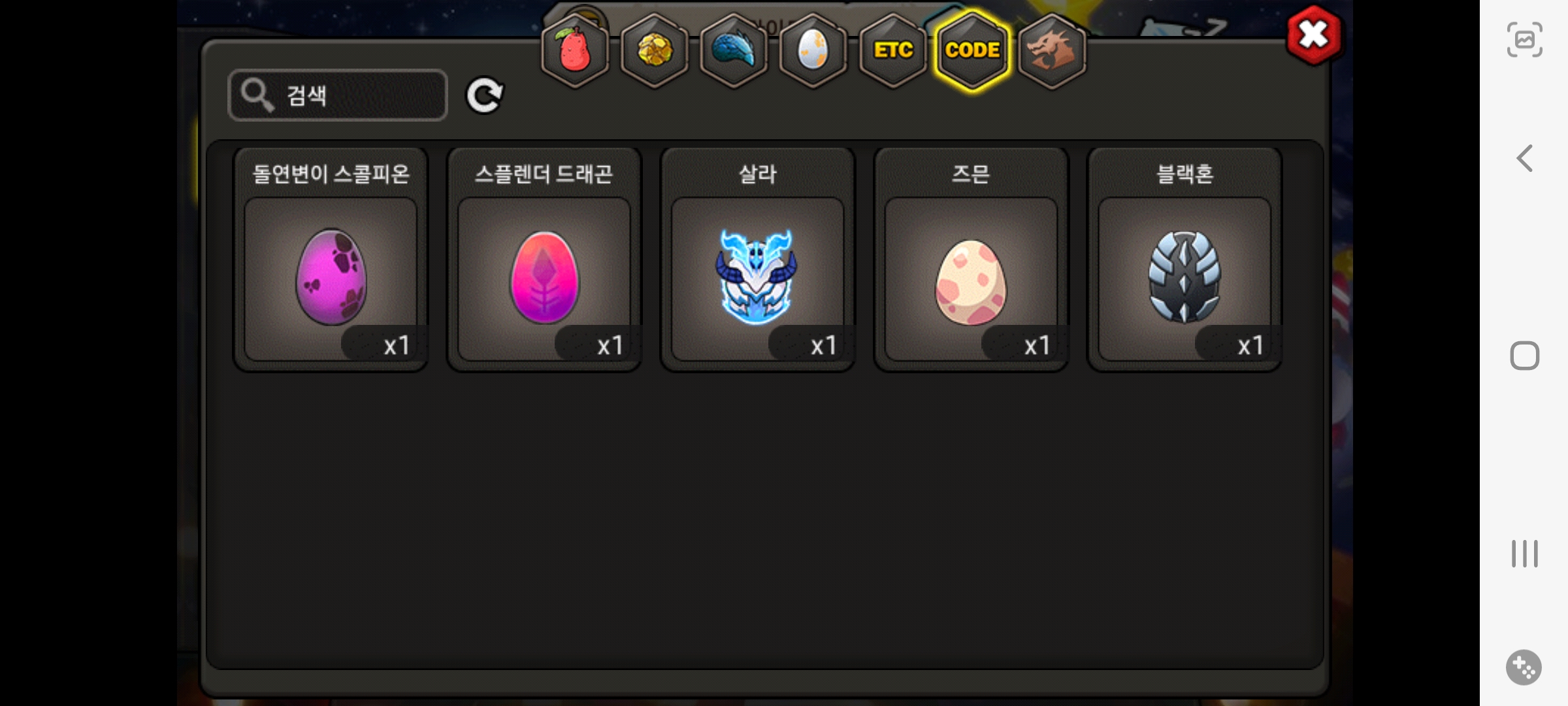Open the brown dragon category tab
Viewport: 1568px width, 706px height.
pyautogui.click(x=1052, y=50)
